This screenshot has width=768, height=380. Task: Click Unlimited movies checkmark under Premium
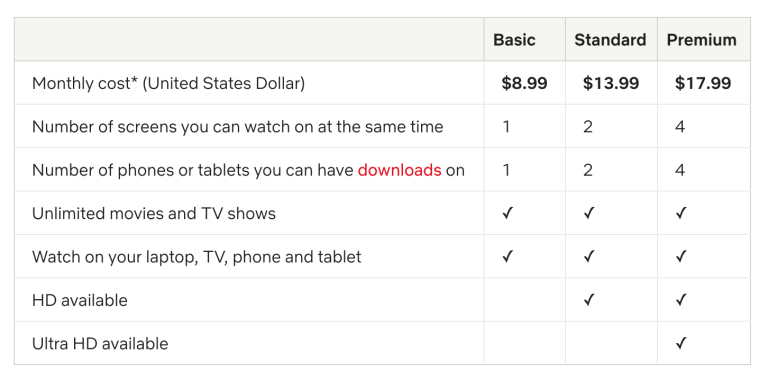coord(680,213)
